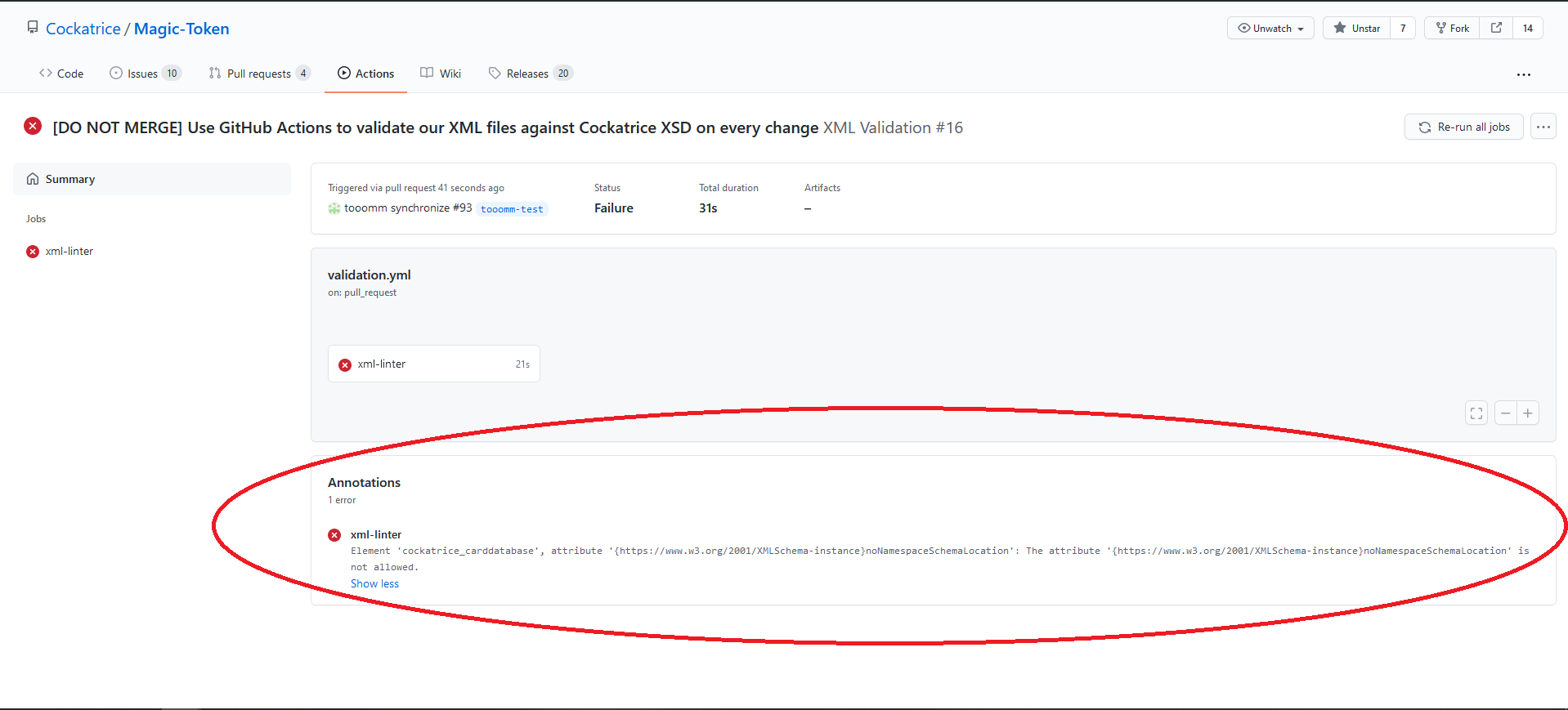Open the Releases tab

(x=531, y=74)
